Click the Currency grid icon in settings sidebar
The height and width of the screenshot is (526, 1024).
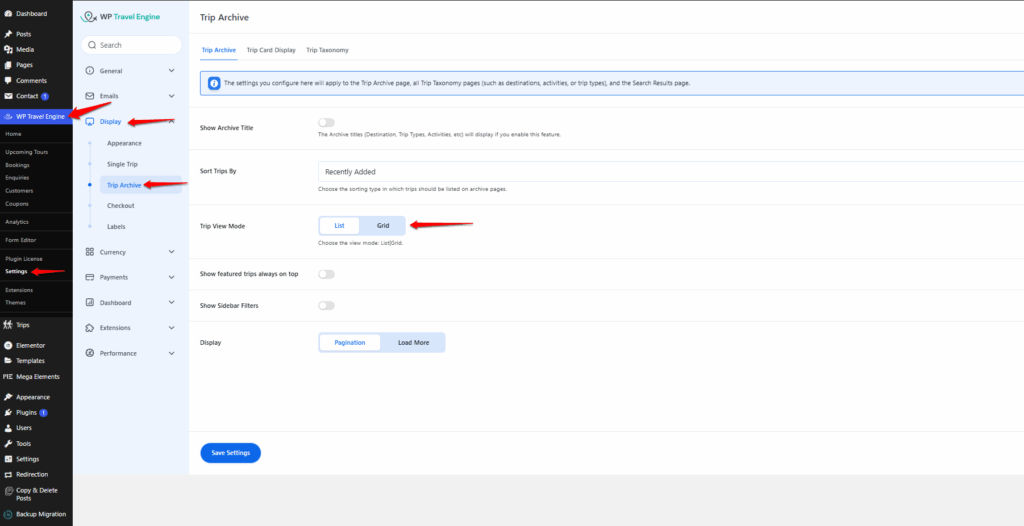[x=90, y=252]
